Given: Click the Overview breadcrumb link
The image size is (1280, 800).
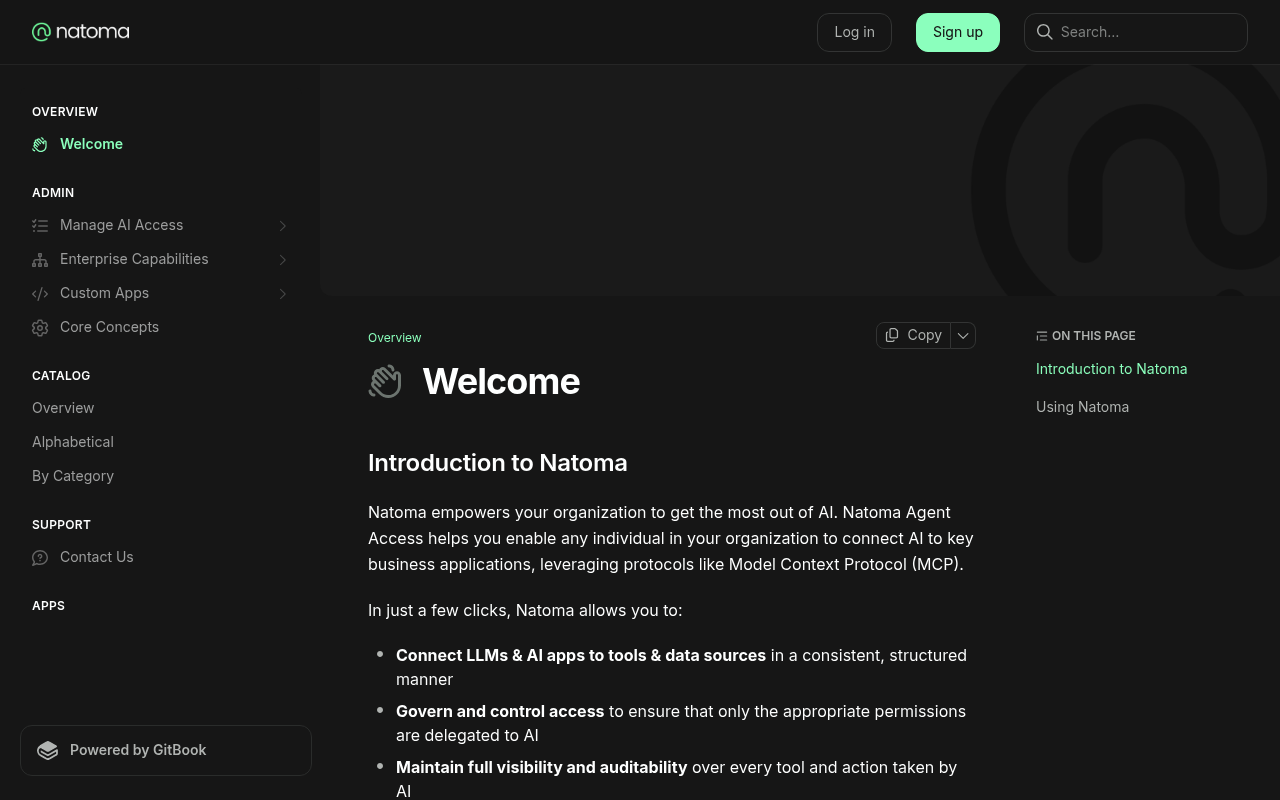Looking at the screenshot, I should [394, 338].
